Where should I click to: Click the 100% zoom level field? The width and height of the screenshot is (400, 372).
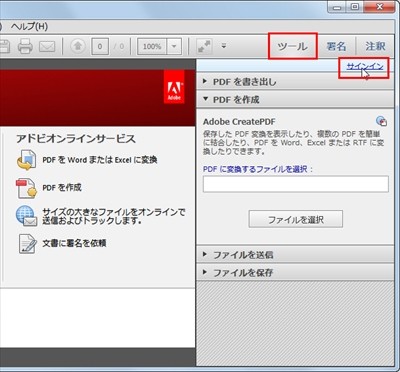[152, 46]
